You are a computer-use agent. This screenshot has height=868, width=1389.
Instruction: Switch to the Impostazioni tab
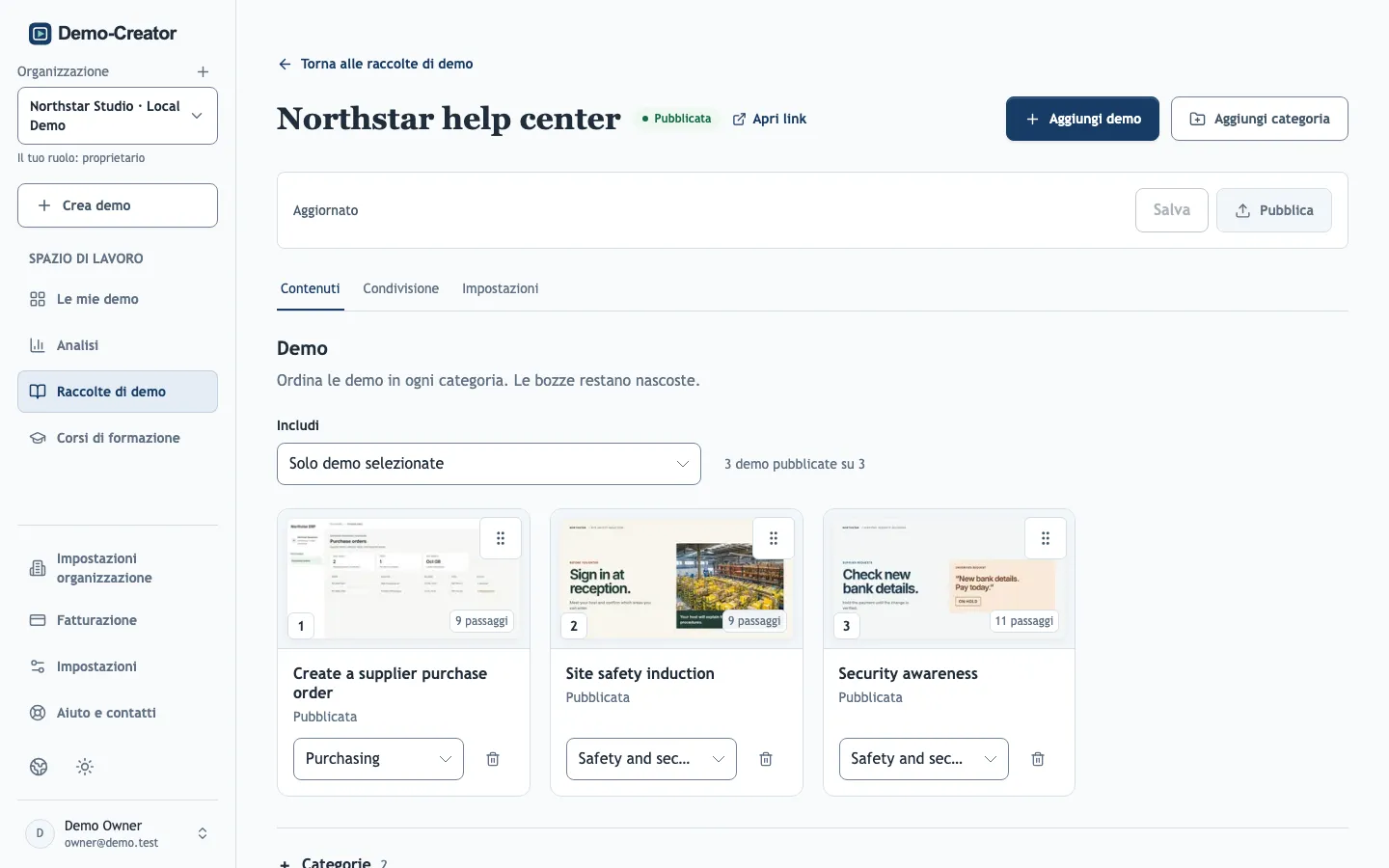500,288
